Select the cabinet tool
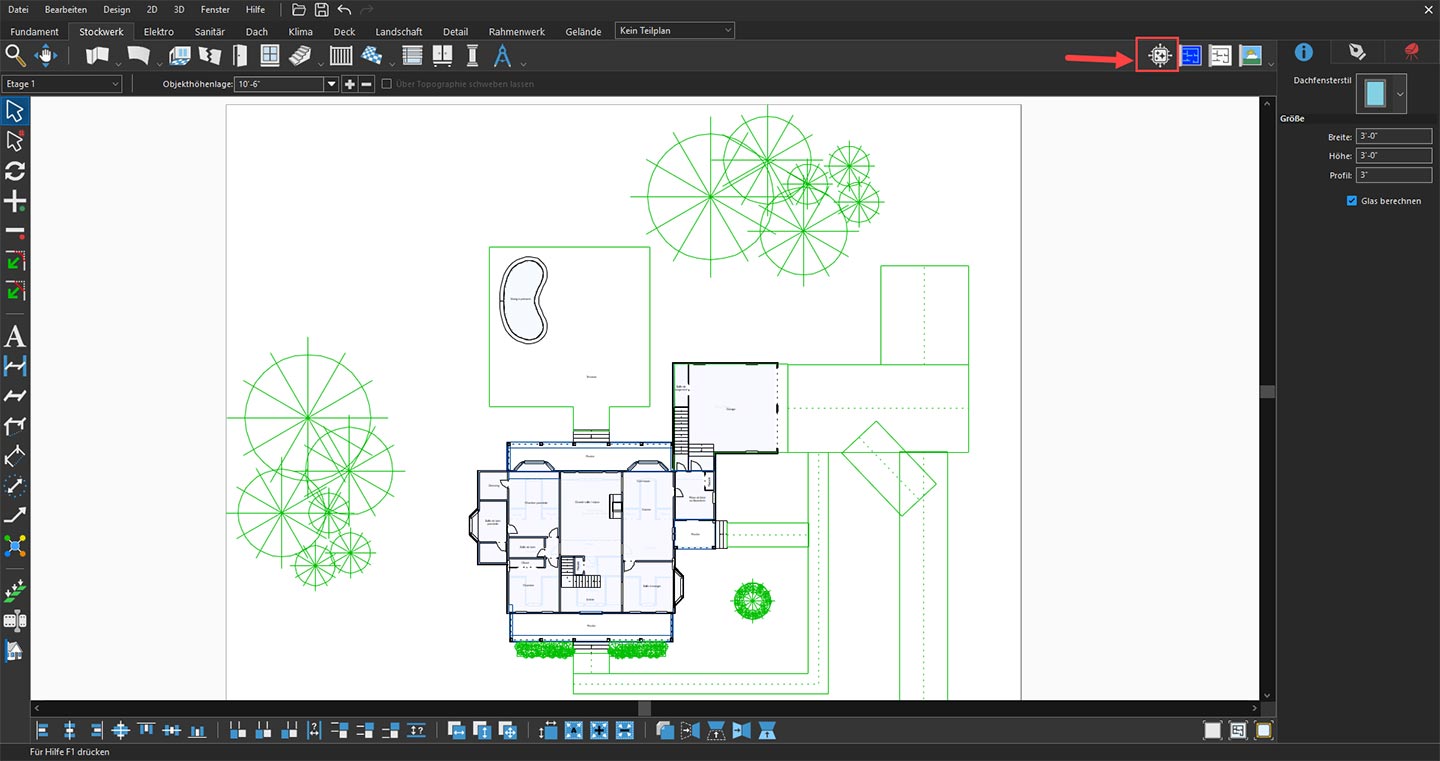 [442, 56]
